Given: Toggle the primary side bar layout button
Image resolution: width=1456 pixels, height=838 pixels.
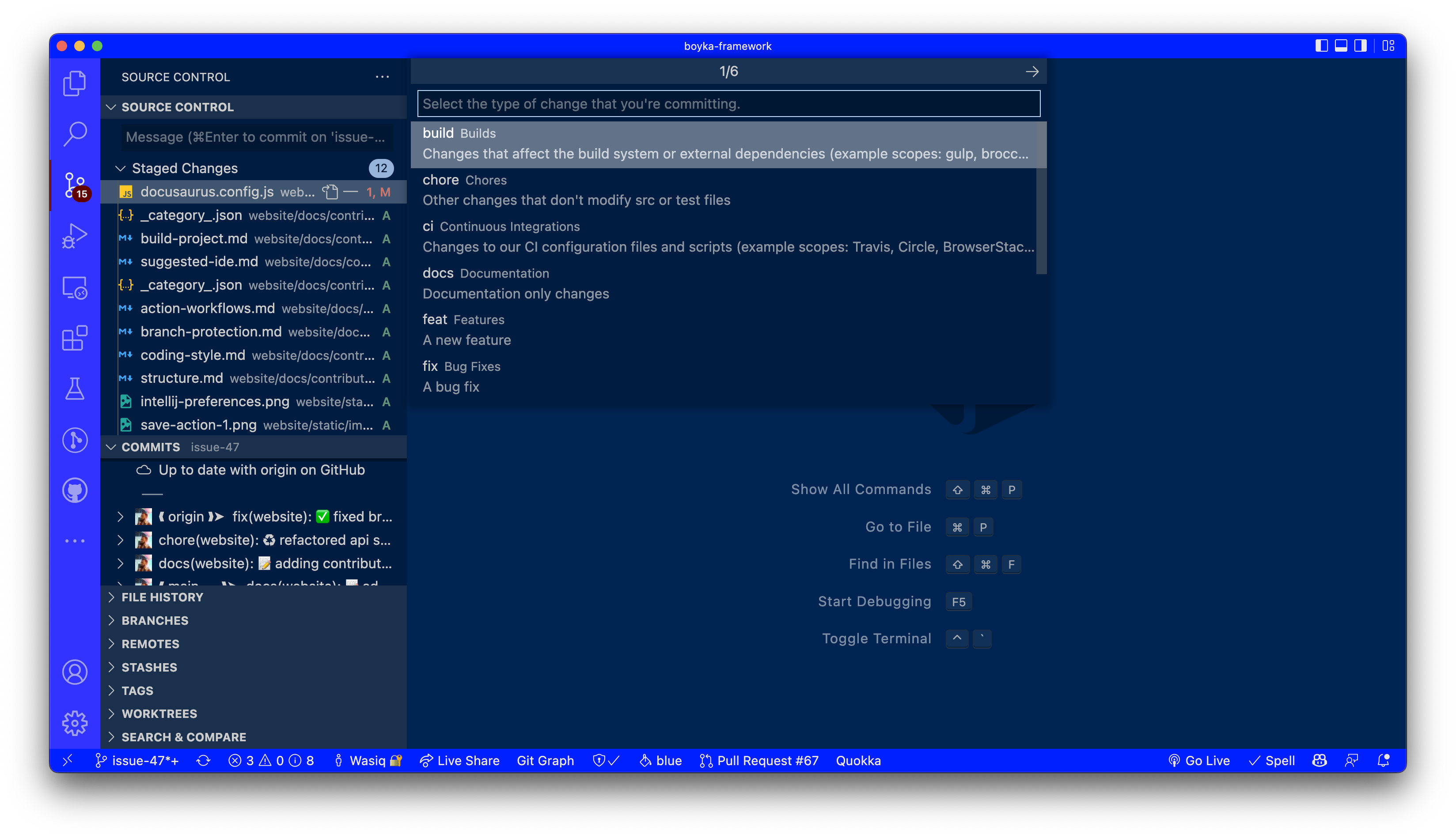Looking at the screenshot, I should point(1321,46).
